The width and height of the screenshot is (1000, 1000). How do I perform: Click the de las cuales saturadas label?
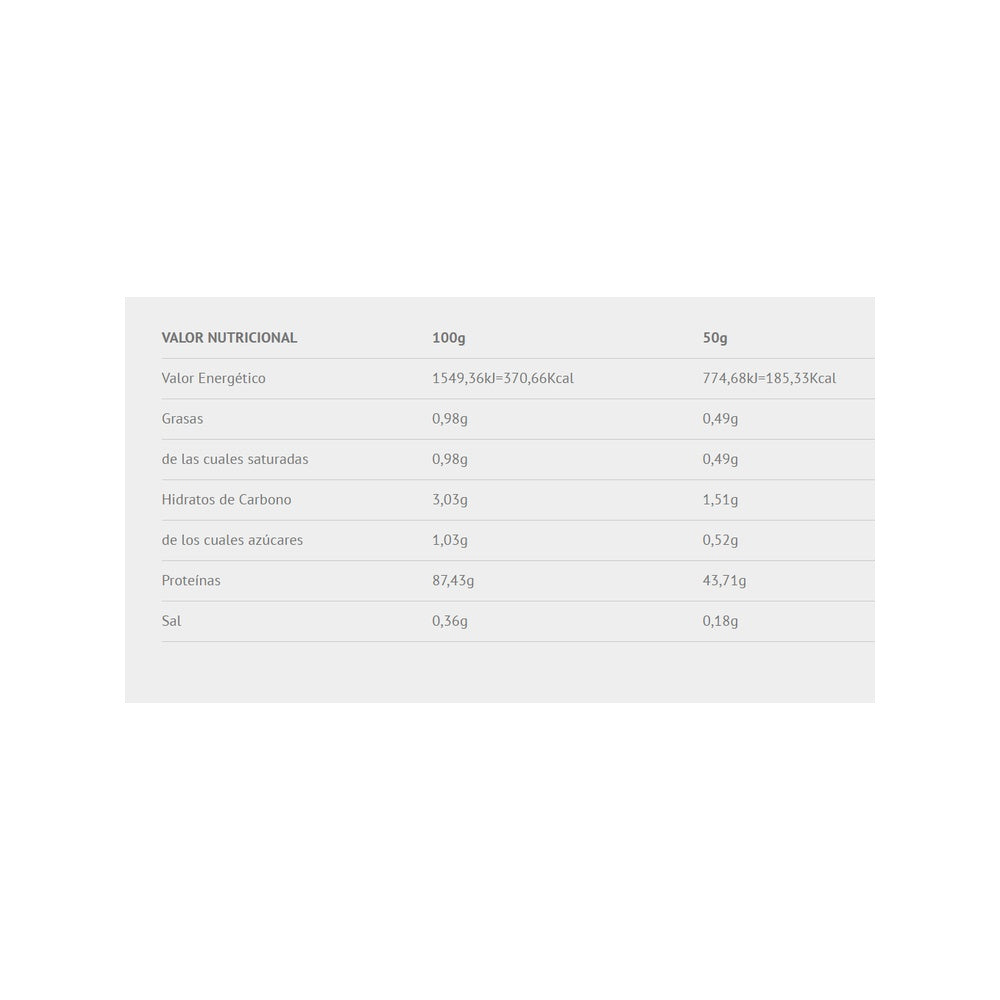click(235, 459)
